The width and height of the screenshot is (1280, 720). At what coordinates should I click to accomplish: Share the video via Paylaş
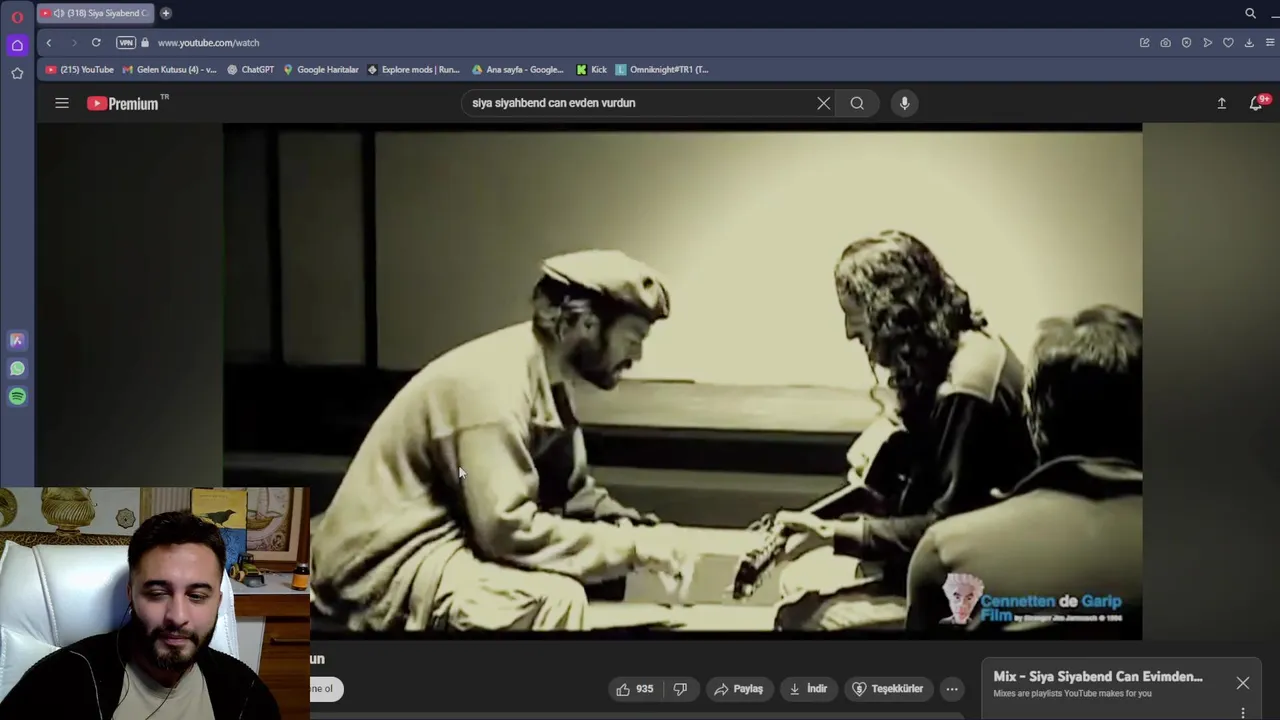pos(739,689)
